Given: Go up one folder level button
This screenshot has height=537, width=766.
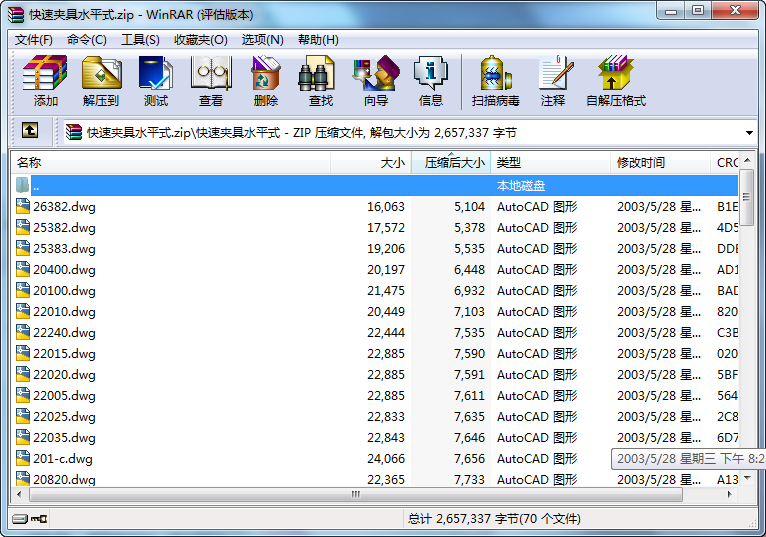Looking at the screenshot, I should [30, 131].
